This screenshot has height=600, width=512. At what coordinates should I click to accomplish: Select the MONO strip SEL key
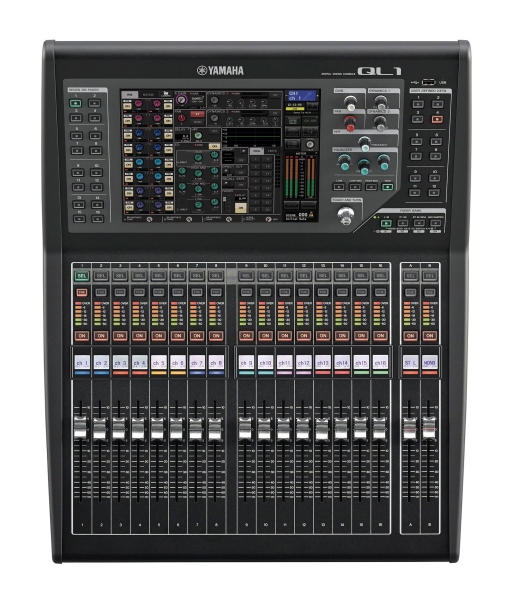(429, 276)
